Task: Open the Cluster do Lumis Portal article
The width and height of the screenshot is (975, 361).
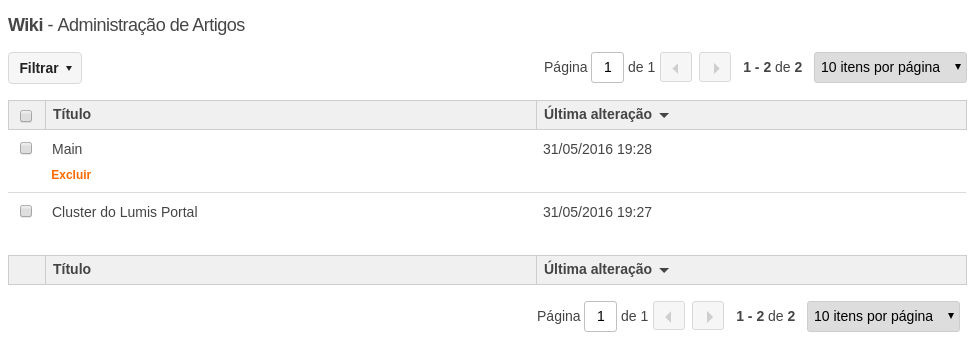Action: [x=124, y=212]
